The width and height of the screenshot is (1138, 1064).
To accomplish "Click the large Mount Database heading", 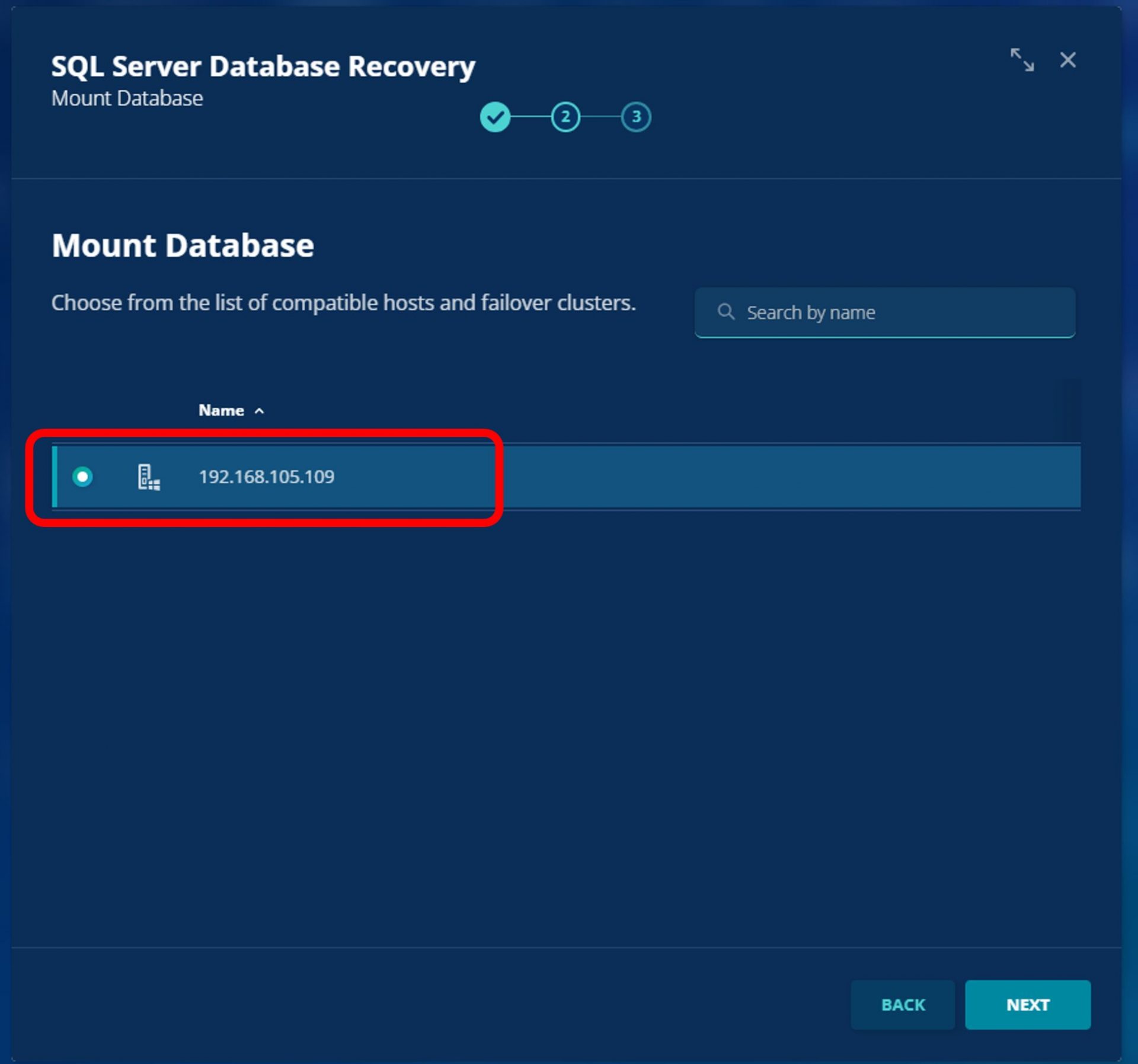I will [183, 245].
